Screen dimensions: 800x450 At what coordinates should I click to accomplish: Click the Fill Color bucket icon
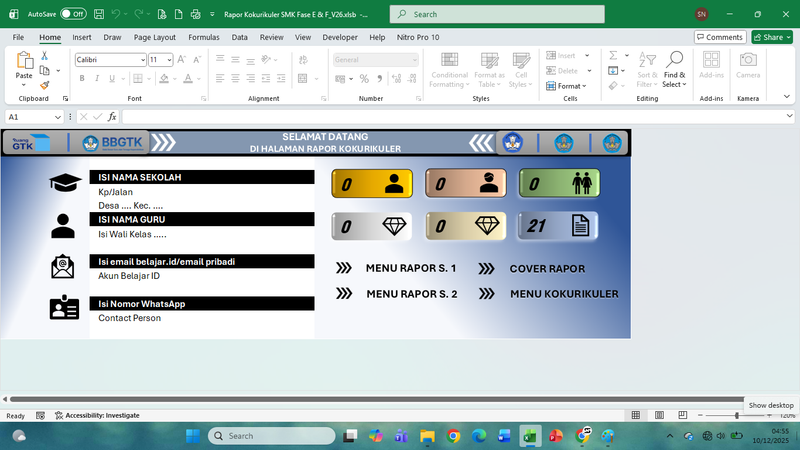pos(164,79)
